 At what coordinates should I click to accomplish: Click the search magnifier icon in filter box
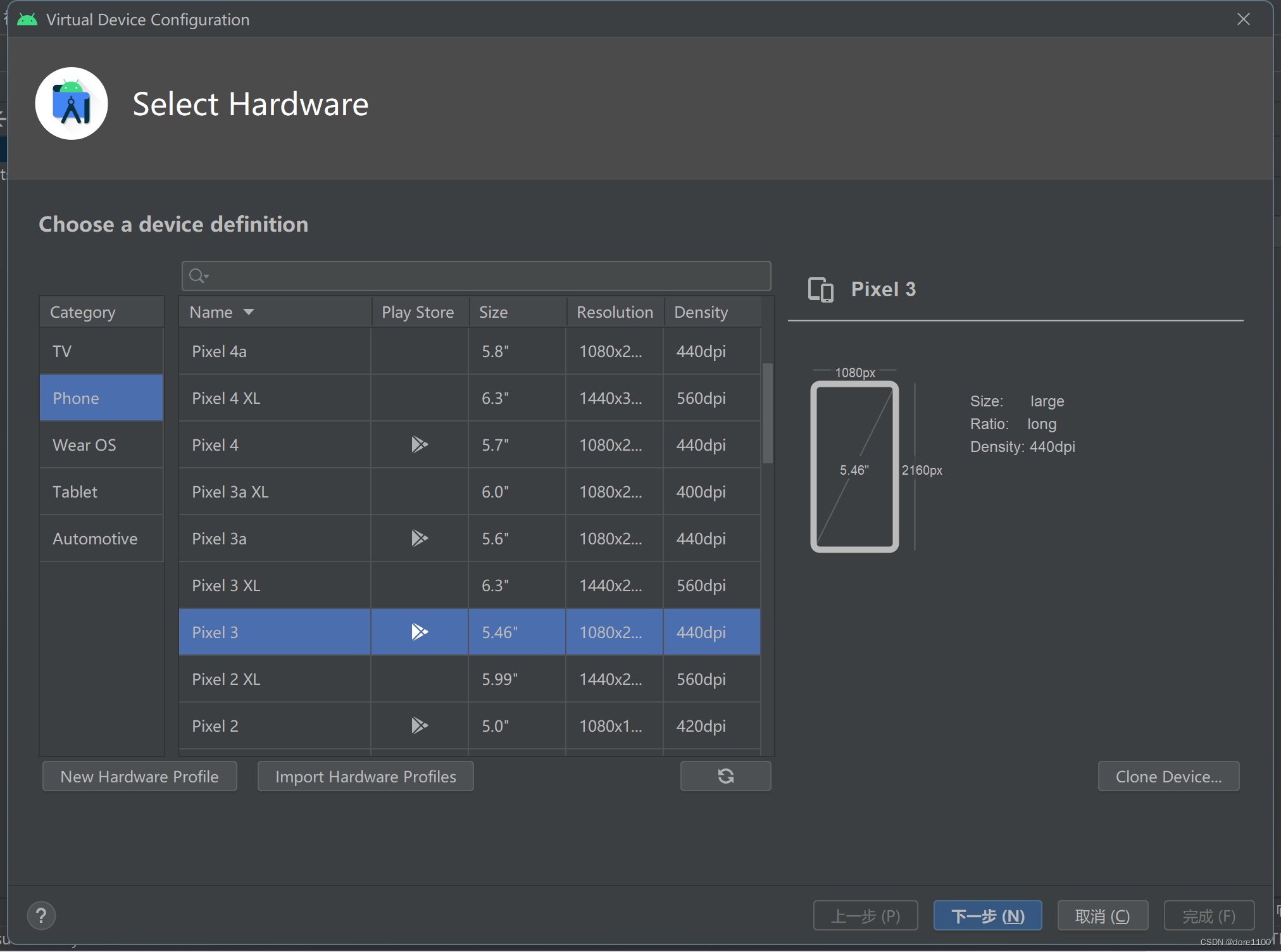tap(197, 276)
